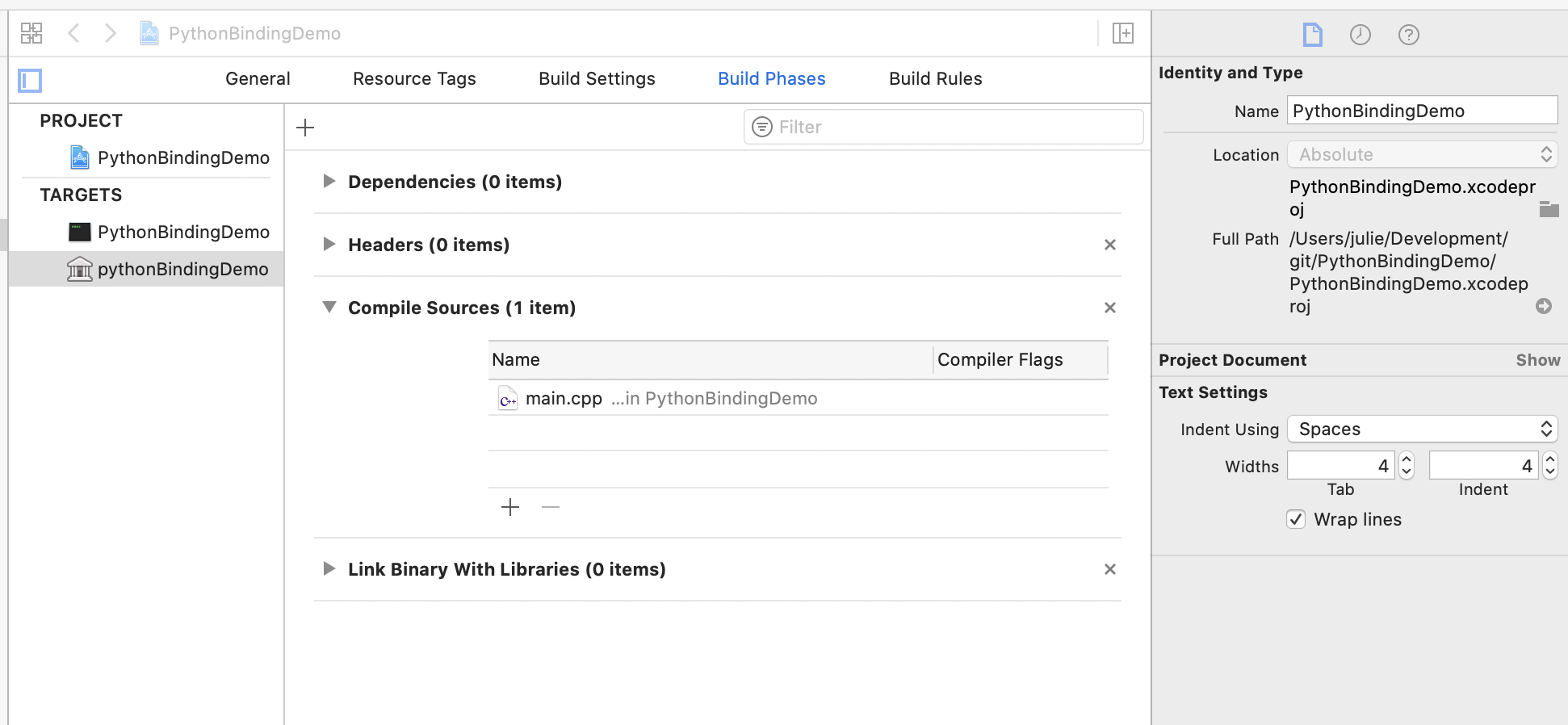This screenshot has height=725, width=1568.
Task: Add an editor pane on the right
Action: [x=1123, y=33]
